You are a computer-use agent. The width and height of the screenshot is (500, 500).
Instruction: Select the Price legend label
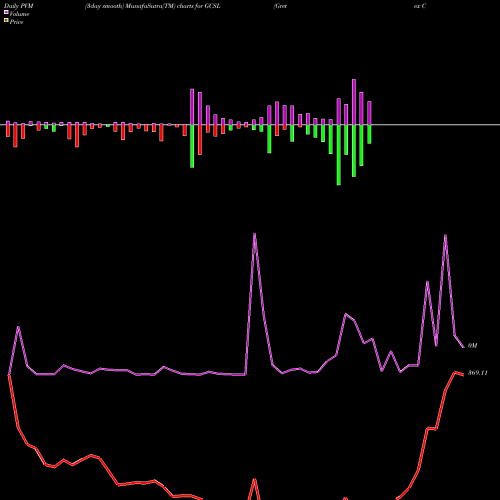pos(16,22)
